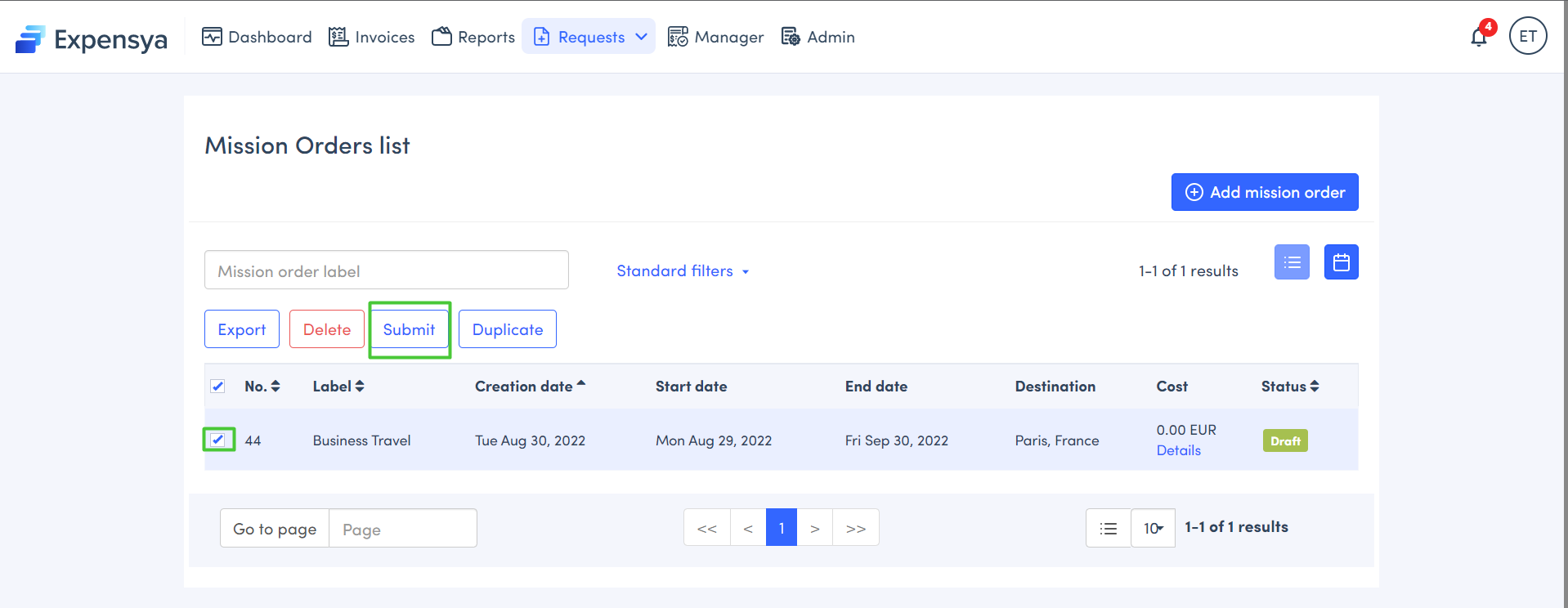
Task: Click Add mission order button
Action: coord(1264,192)
